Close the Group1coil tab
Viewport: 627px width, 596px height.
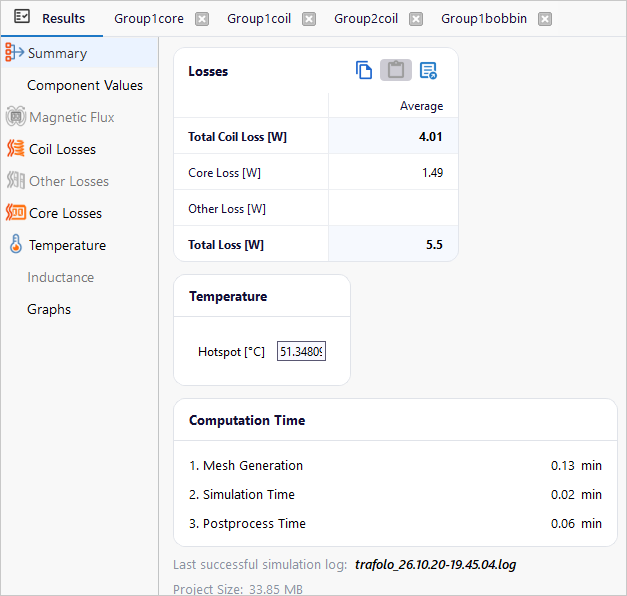(x=309, y=19)
